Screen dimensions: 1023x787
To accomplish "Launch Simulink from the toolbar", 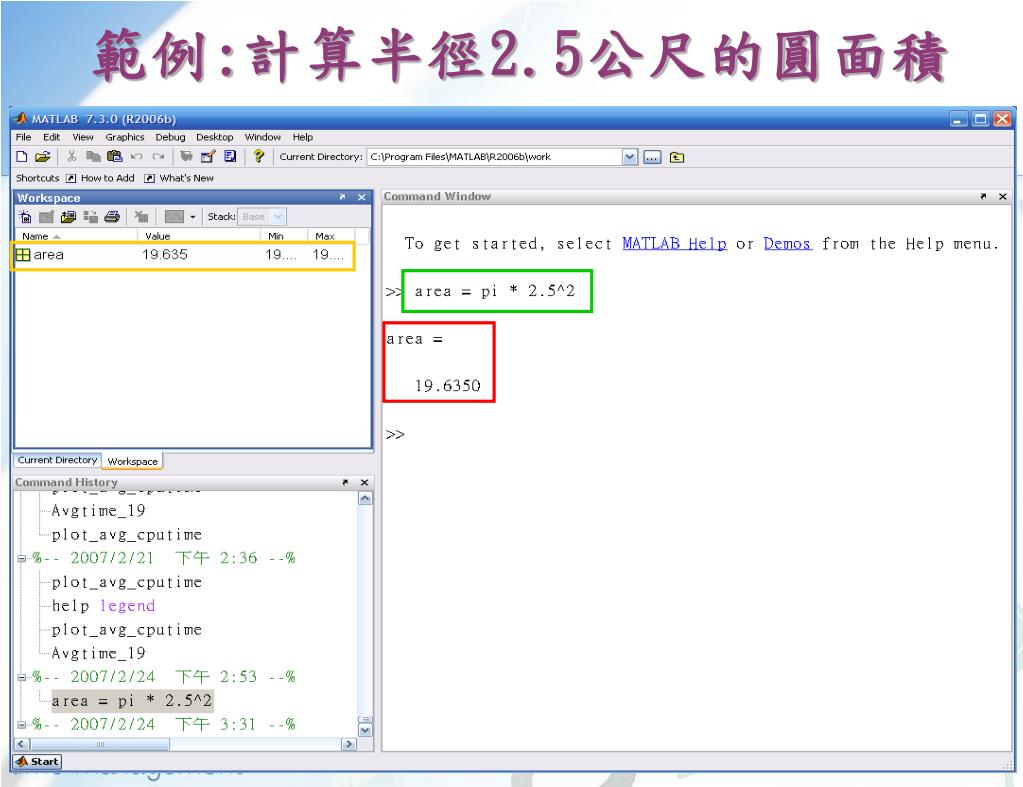I will [x=186, y=157].
